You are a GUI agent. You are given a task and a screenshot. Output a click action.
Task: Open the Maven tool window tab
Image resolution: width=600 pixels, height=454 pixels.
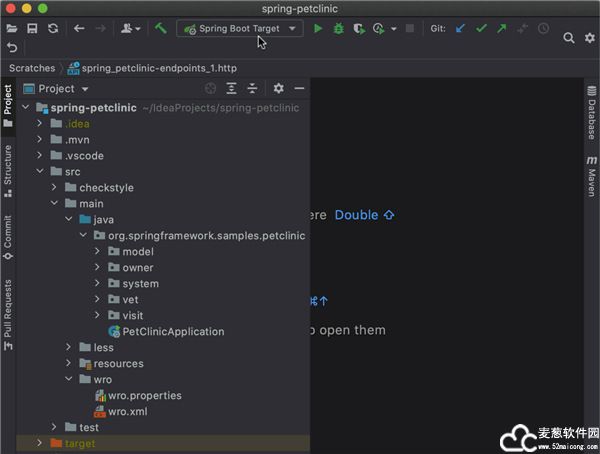click(591, 176)
